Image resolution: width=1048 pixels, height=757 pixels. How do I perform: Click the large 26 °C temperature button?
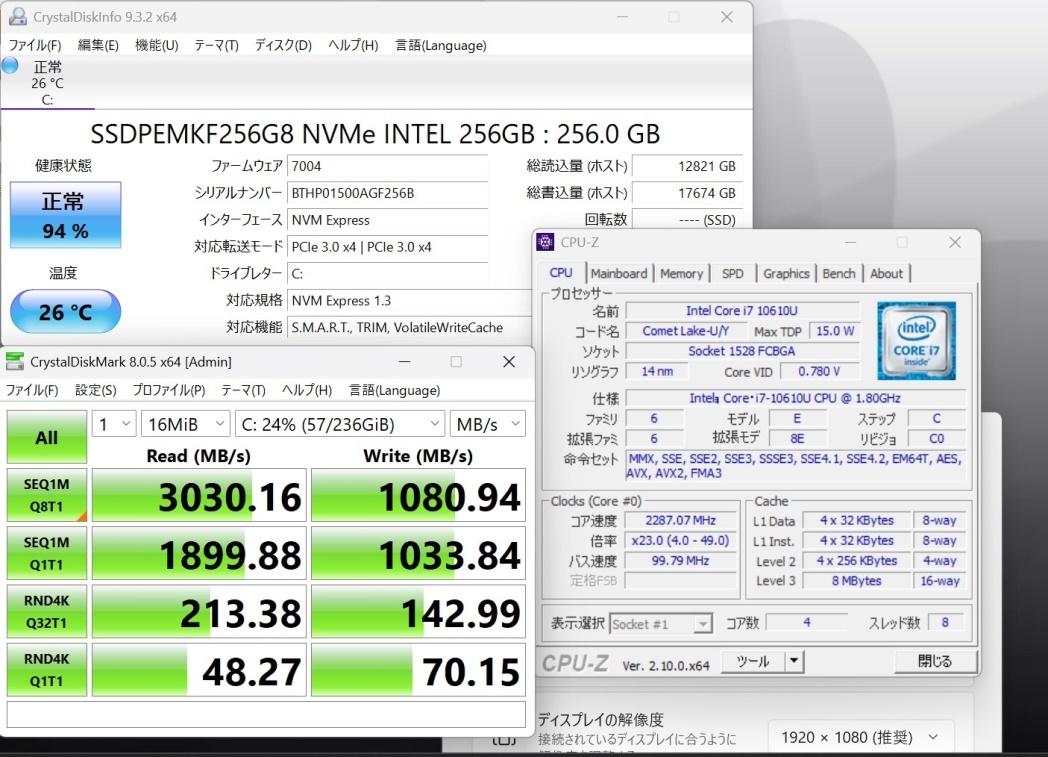66,311
